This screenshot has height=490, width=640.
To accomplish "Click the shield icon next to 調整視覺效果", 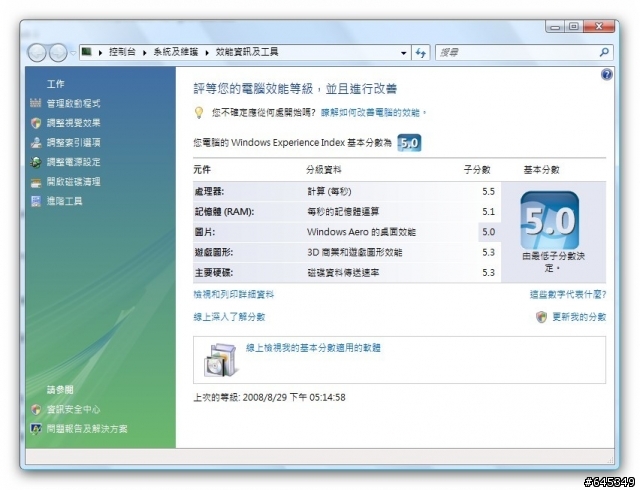I will (36, 123).
